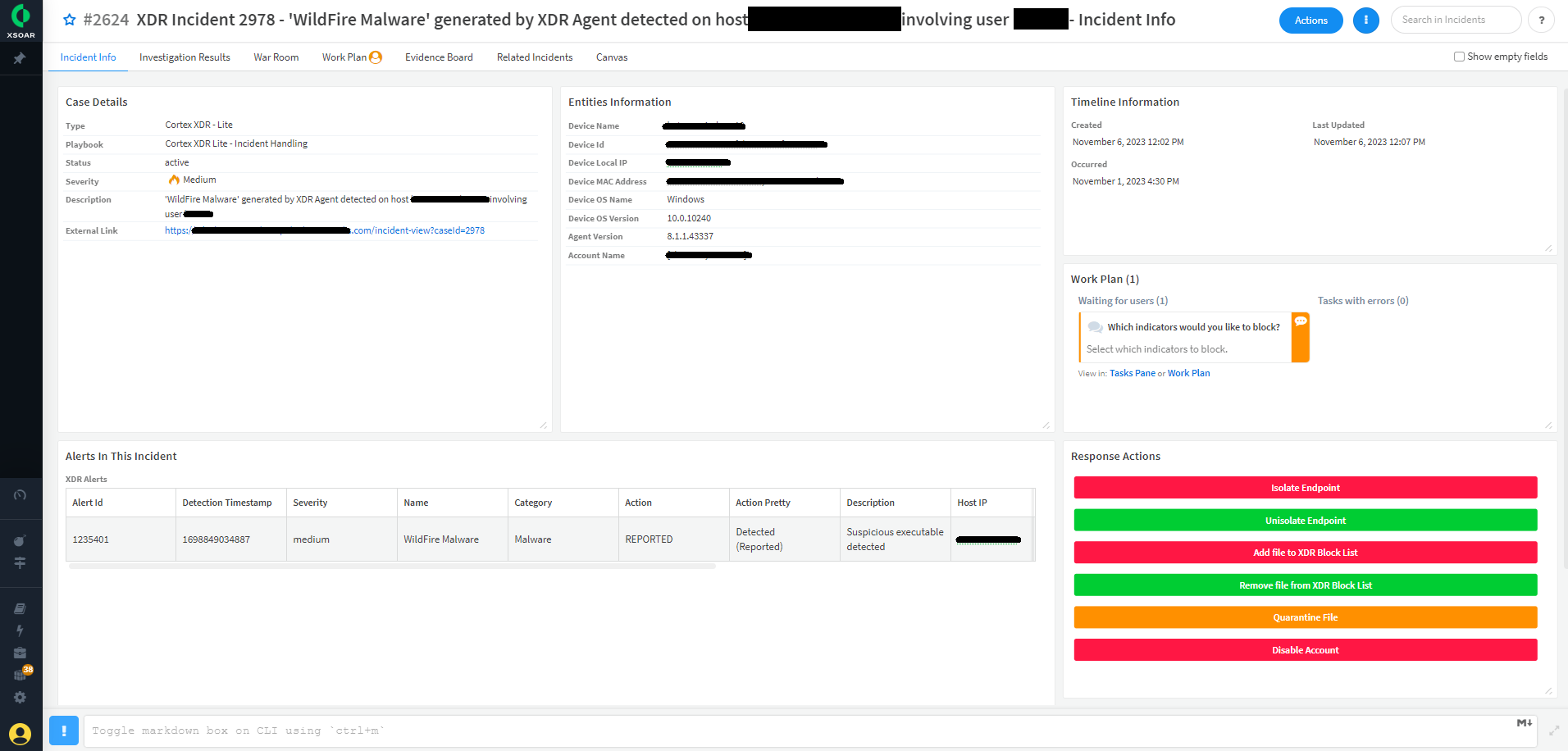Open the Indicators signpost icon
Image resolution: width=1568 pixels, height=751 pixels.
tap(20, 562)
